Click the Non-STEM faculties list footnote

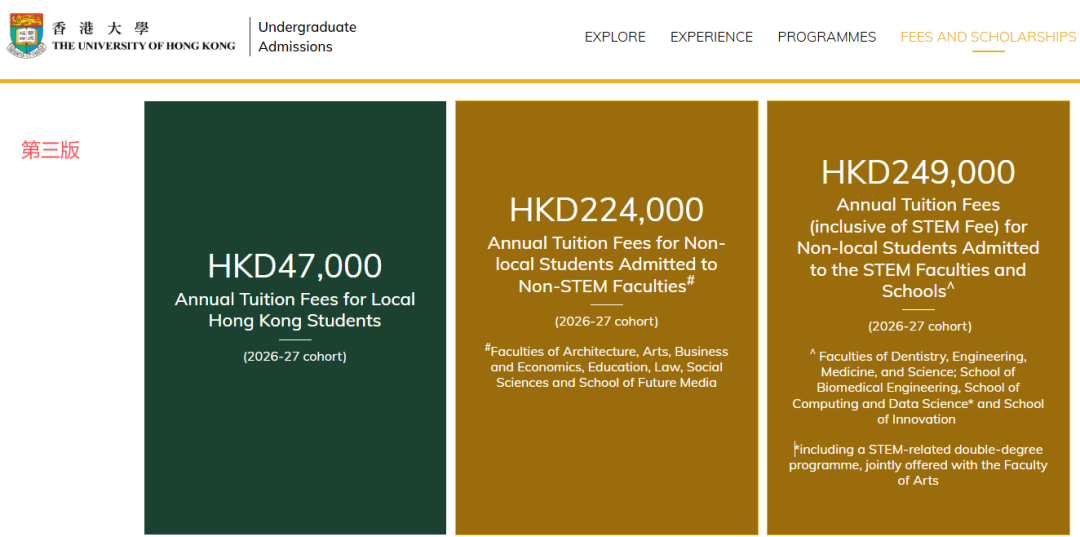click(x=606, y=367)
